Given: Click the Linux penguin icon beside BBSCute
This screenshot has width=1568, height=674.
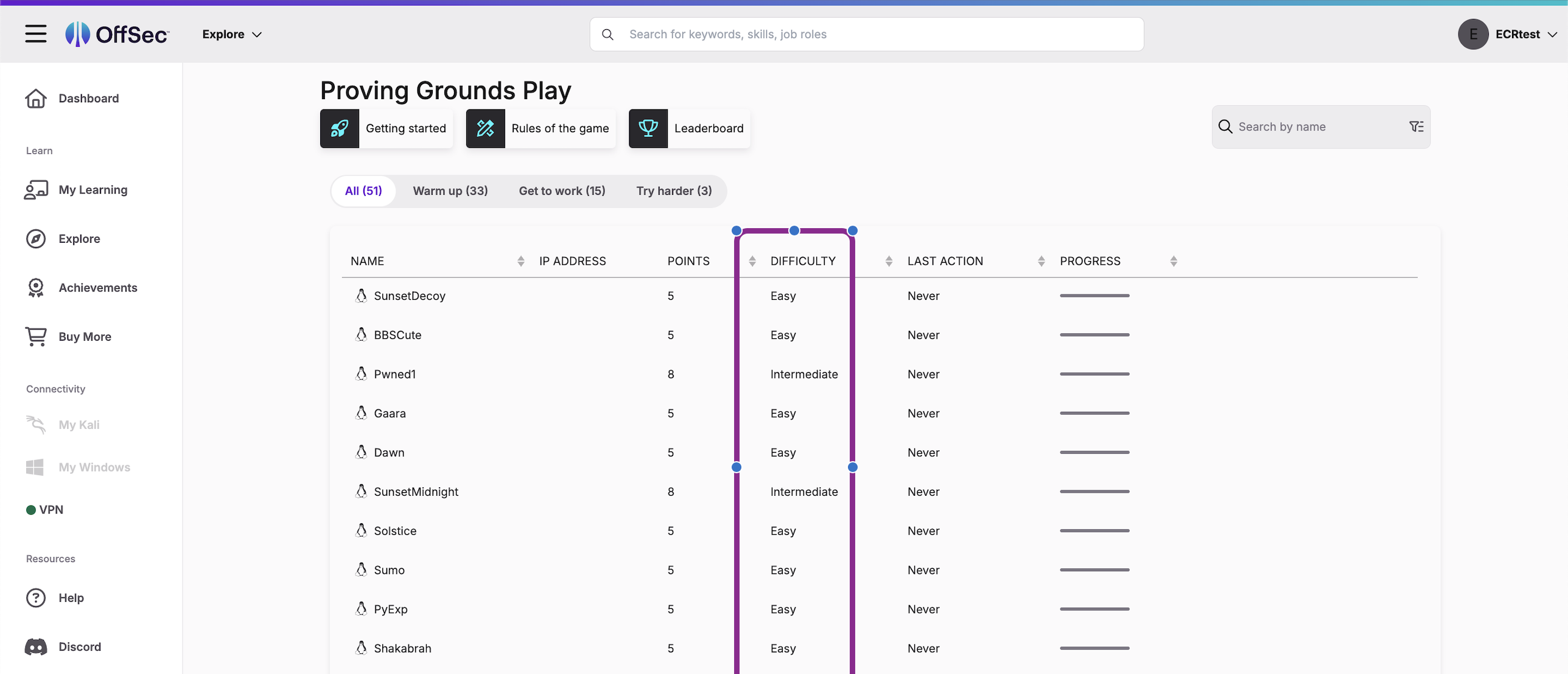Looking at the screenshot, I should click(362, 335).
